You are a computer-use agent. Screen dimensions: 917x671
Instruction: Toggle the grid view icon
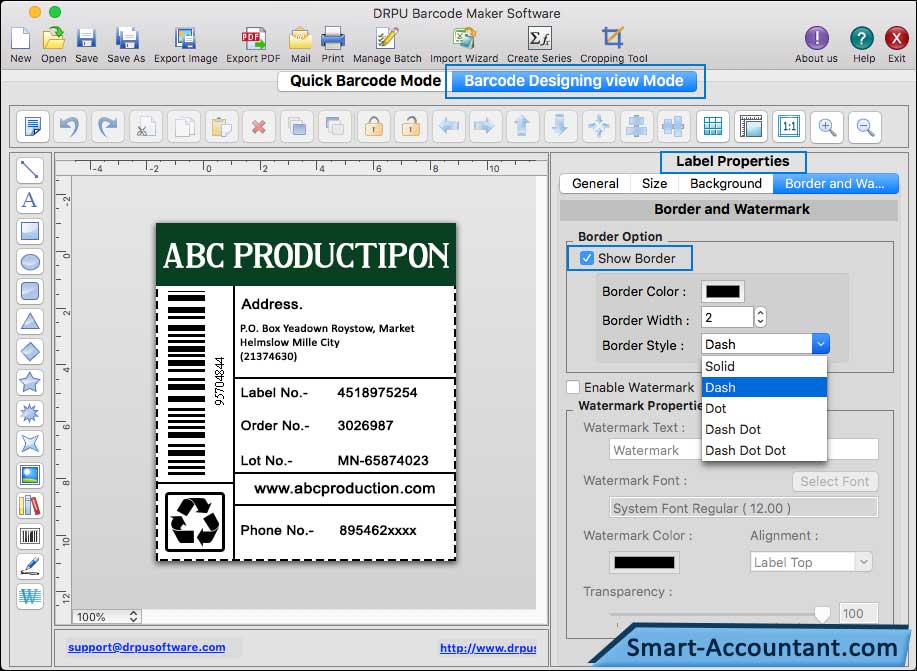(x=713, y=126)
